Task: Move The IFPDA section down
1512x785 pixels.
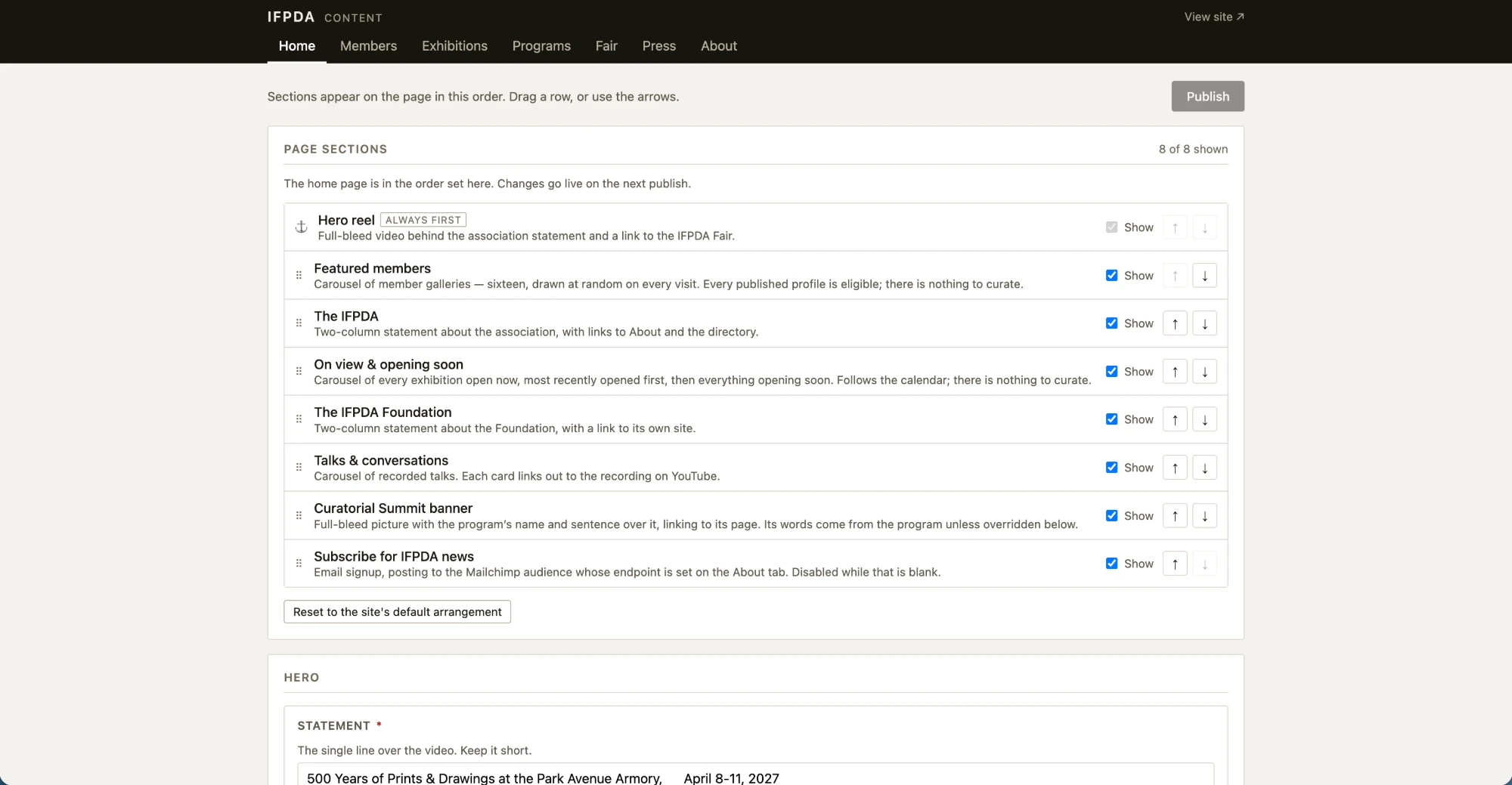Action: pos(1204,323)
